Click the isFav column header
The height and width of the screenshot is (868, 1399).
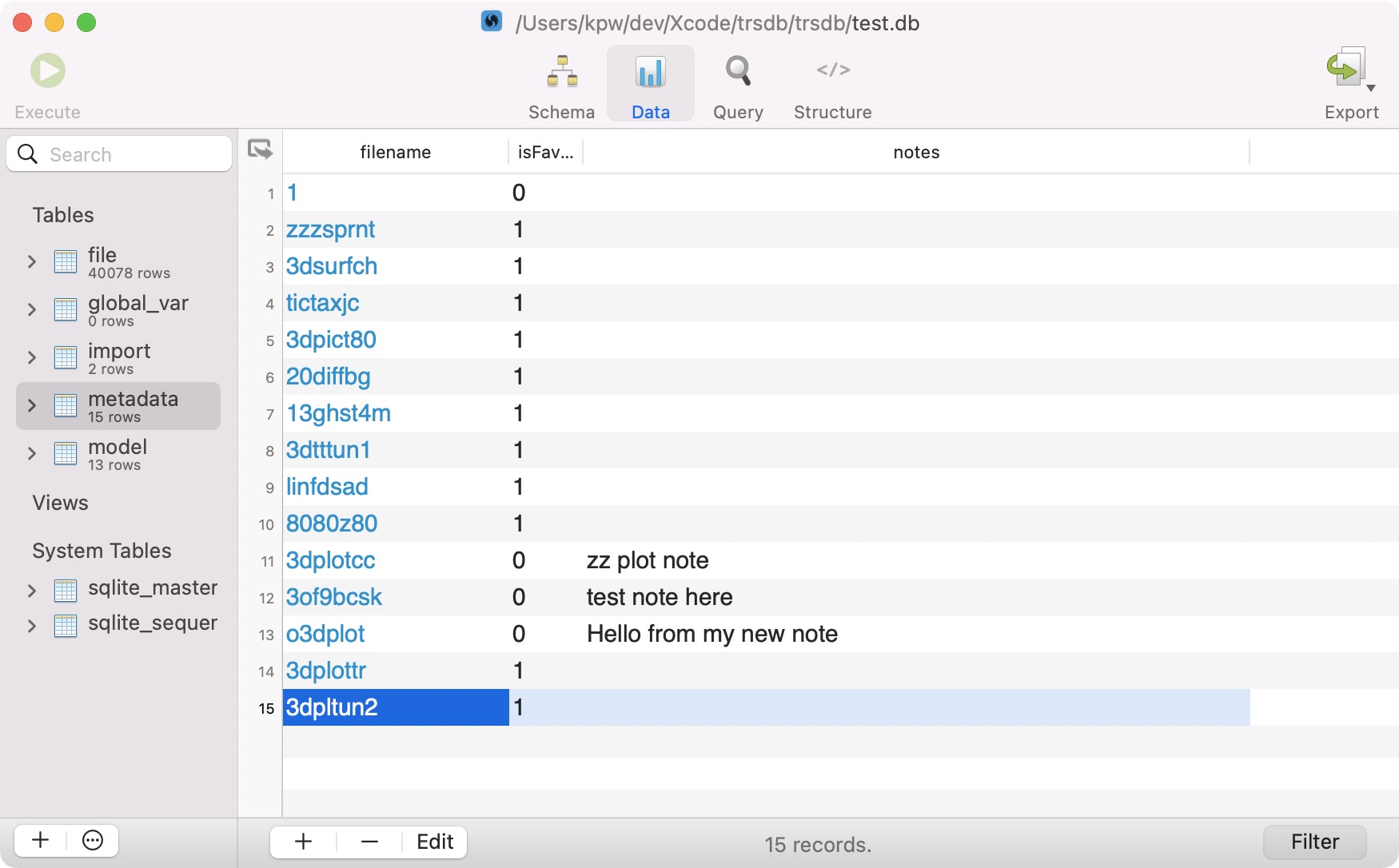[545, 152]
